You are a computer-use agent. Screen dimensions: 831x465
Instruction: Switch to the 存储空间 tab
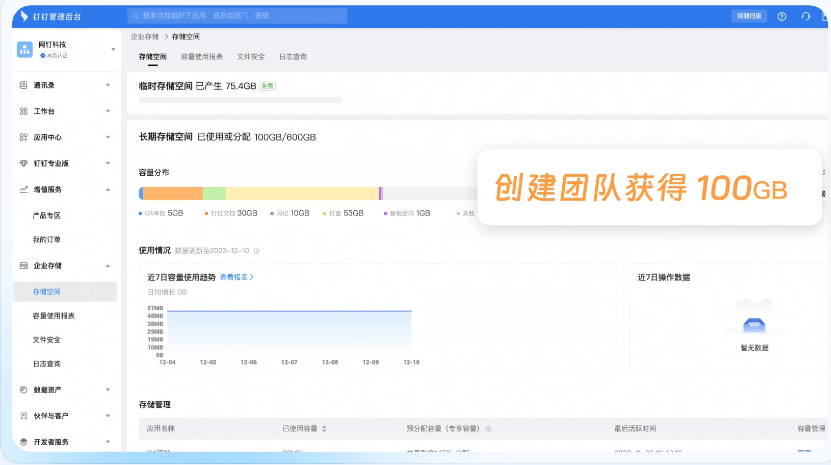point(153,57)
